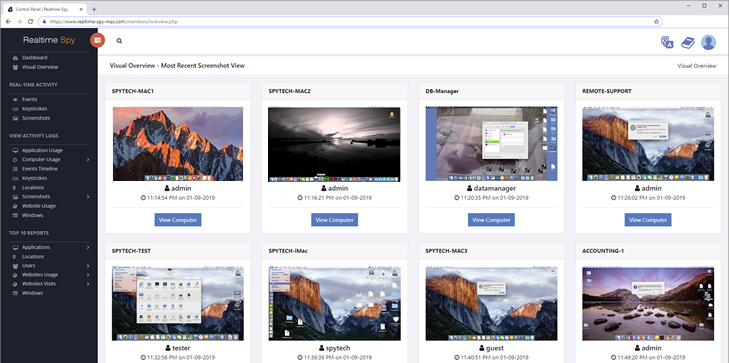
Task: Click the Dashboard icon in the sidebar
Action: (15, 58)
